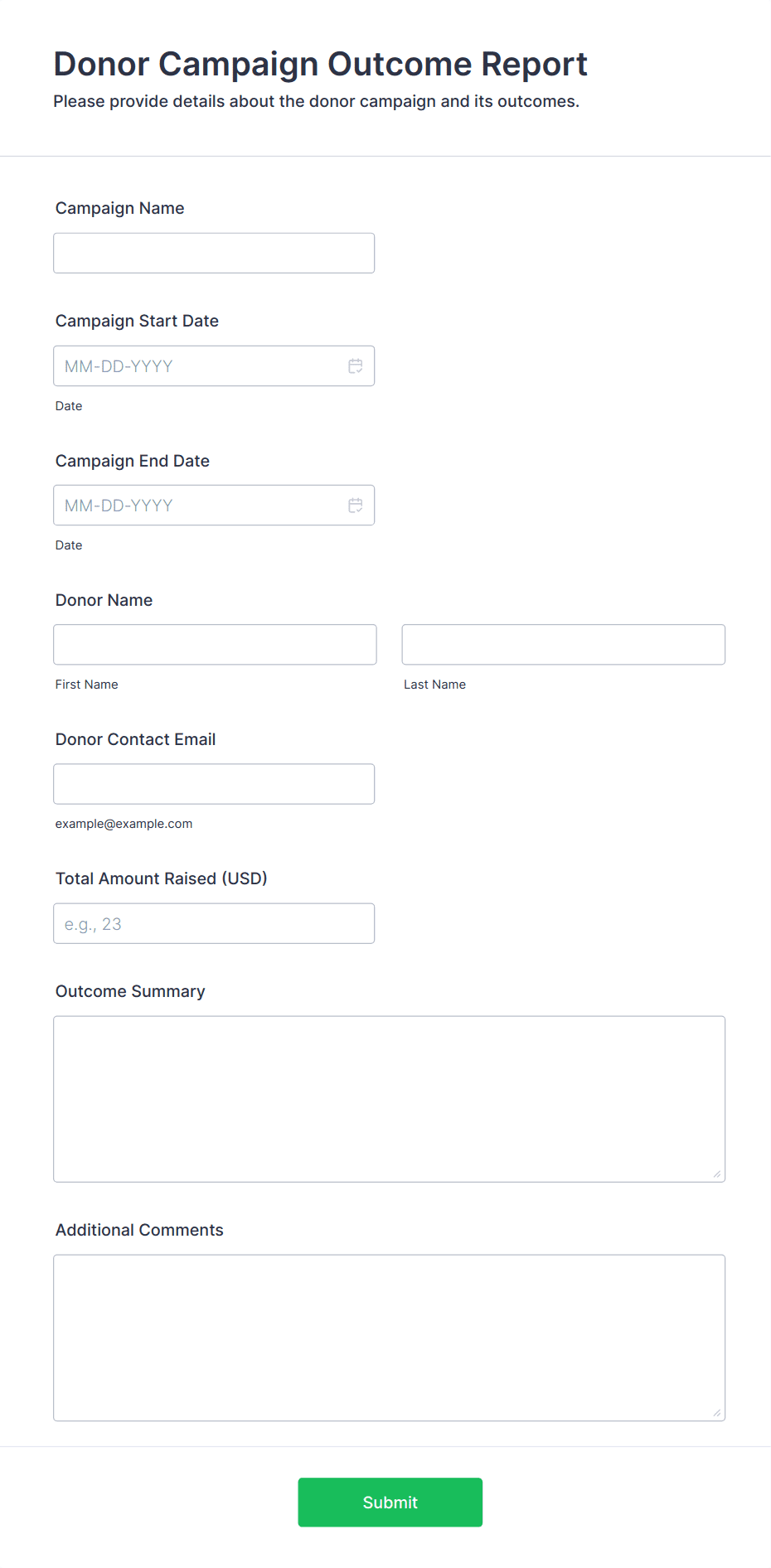Click inside the Additional Comments textarea

point(389,1338)
